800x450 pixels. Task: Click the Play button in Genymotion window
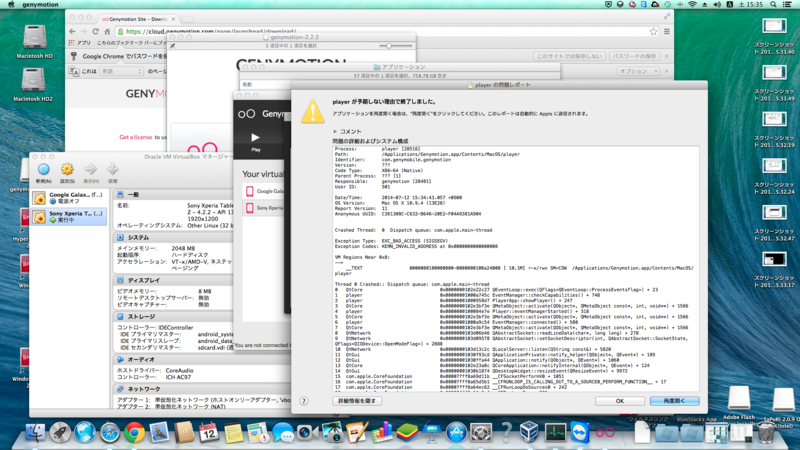click(256, 141)
